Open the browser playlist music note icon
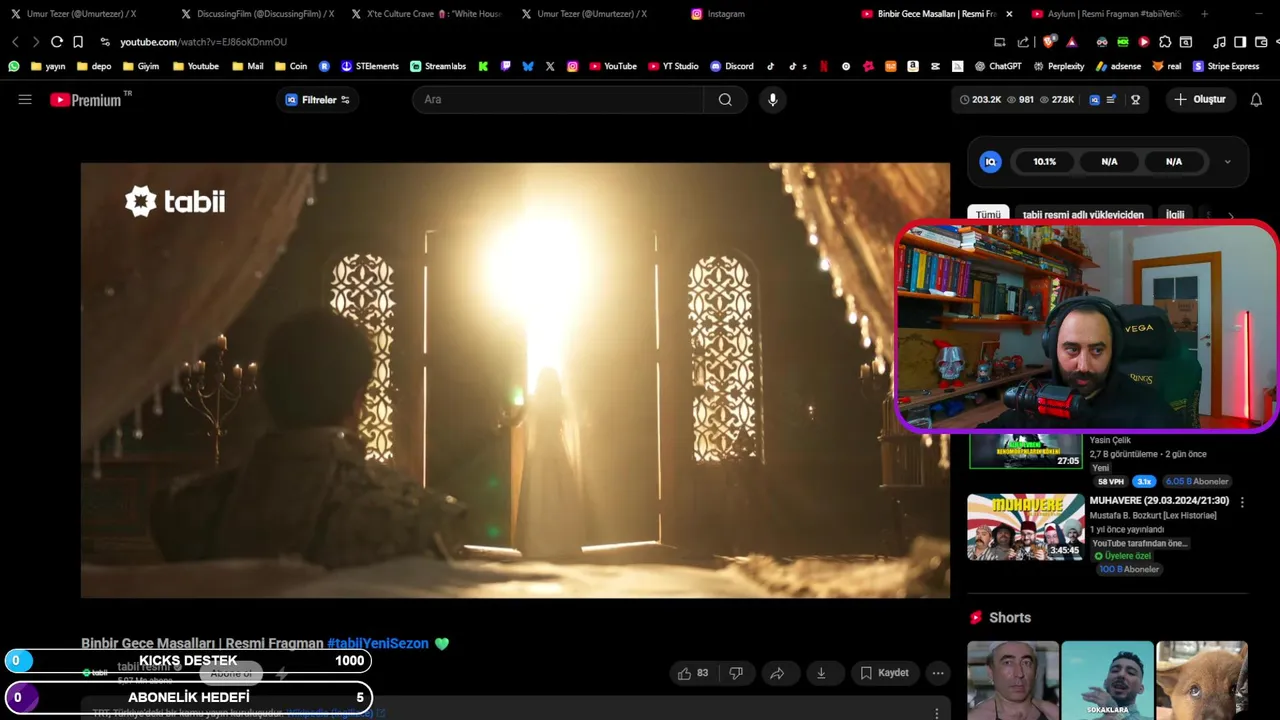This screenshot has width=1280, height=720. tap(1219, 42)
